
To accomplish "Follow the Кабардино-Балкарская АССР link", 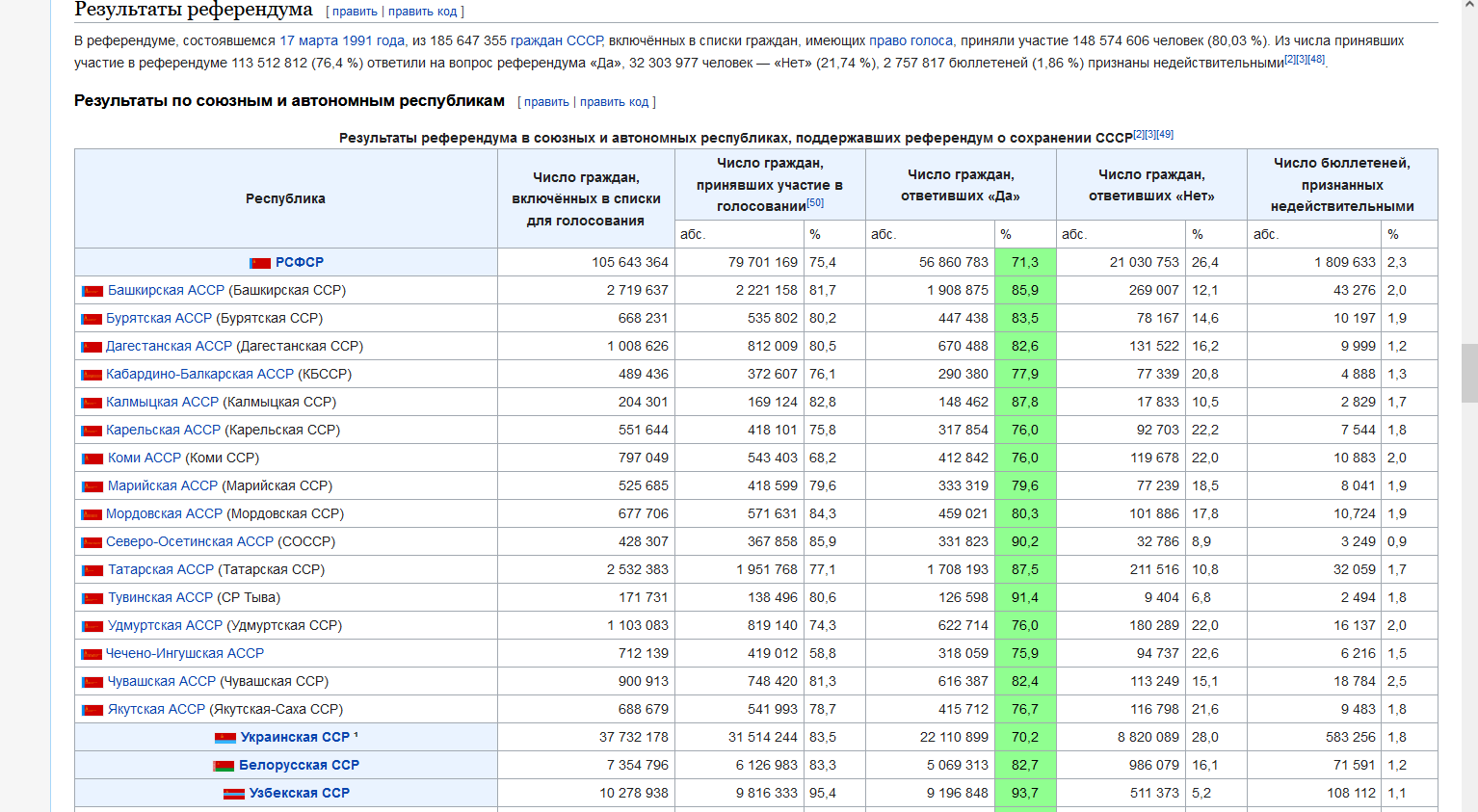I will click(200, 374).
